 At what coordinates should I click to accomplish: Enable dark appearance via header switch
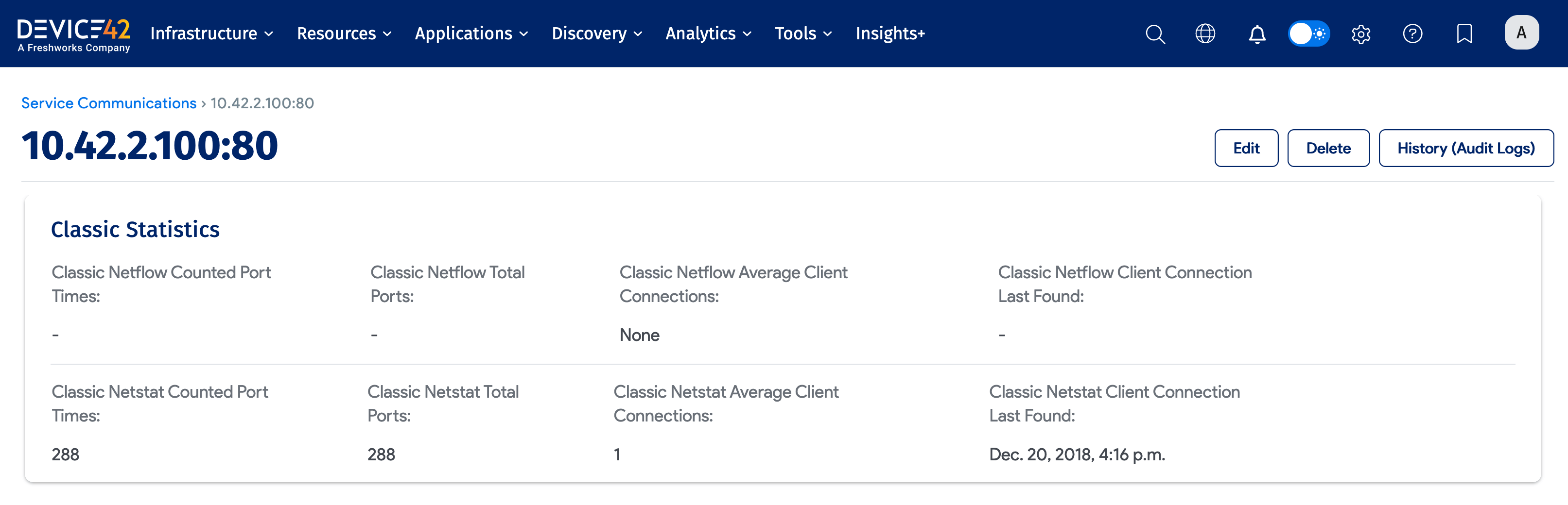[x=1309, y=34]
